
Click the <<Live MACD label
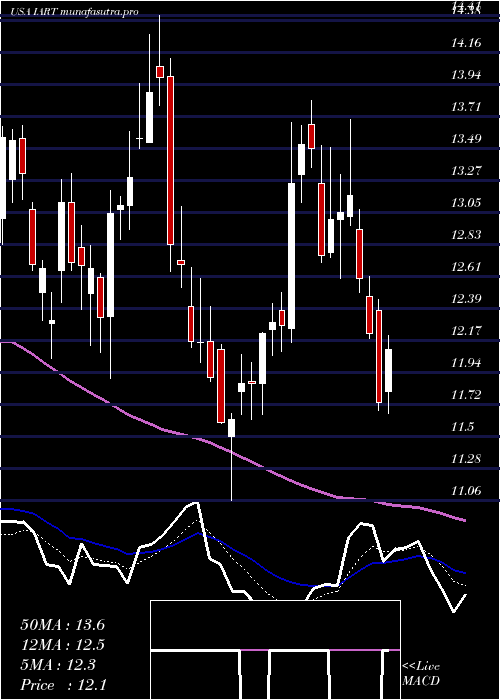(x=421, y=674)
